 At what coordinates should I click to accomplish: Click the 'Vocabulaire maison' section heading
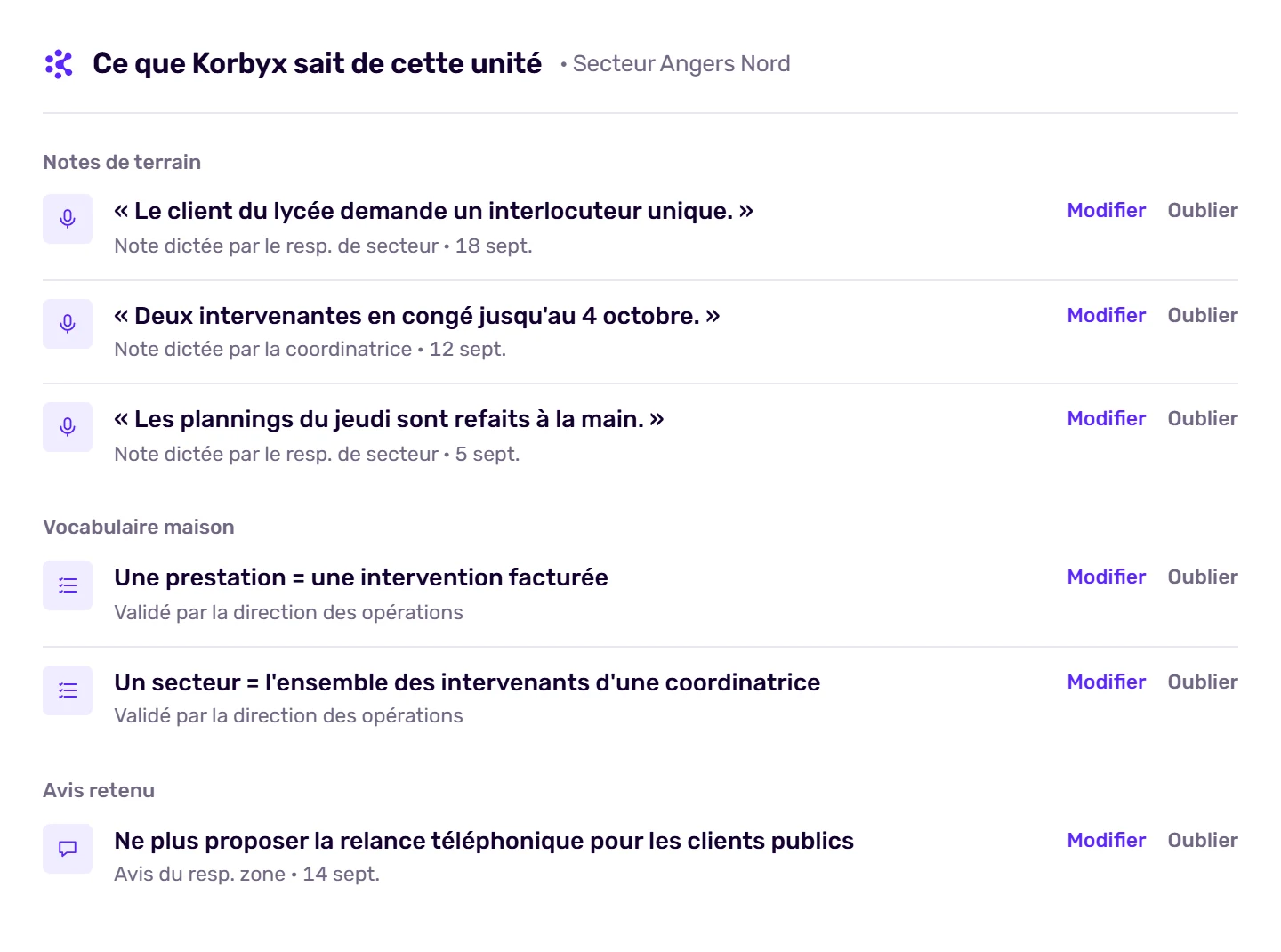(139, 528)
